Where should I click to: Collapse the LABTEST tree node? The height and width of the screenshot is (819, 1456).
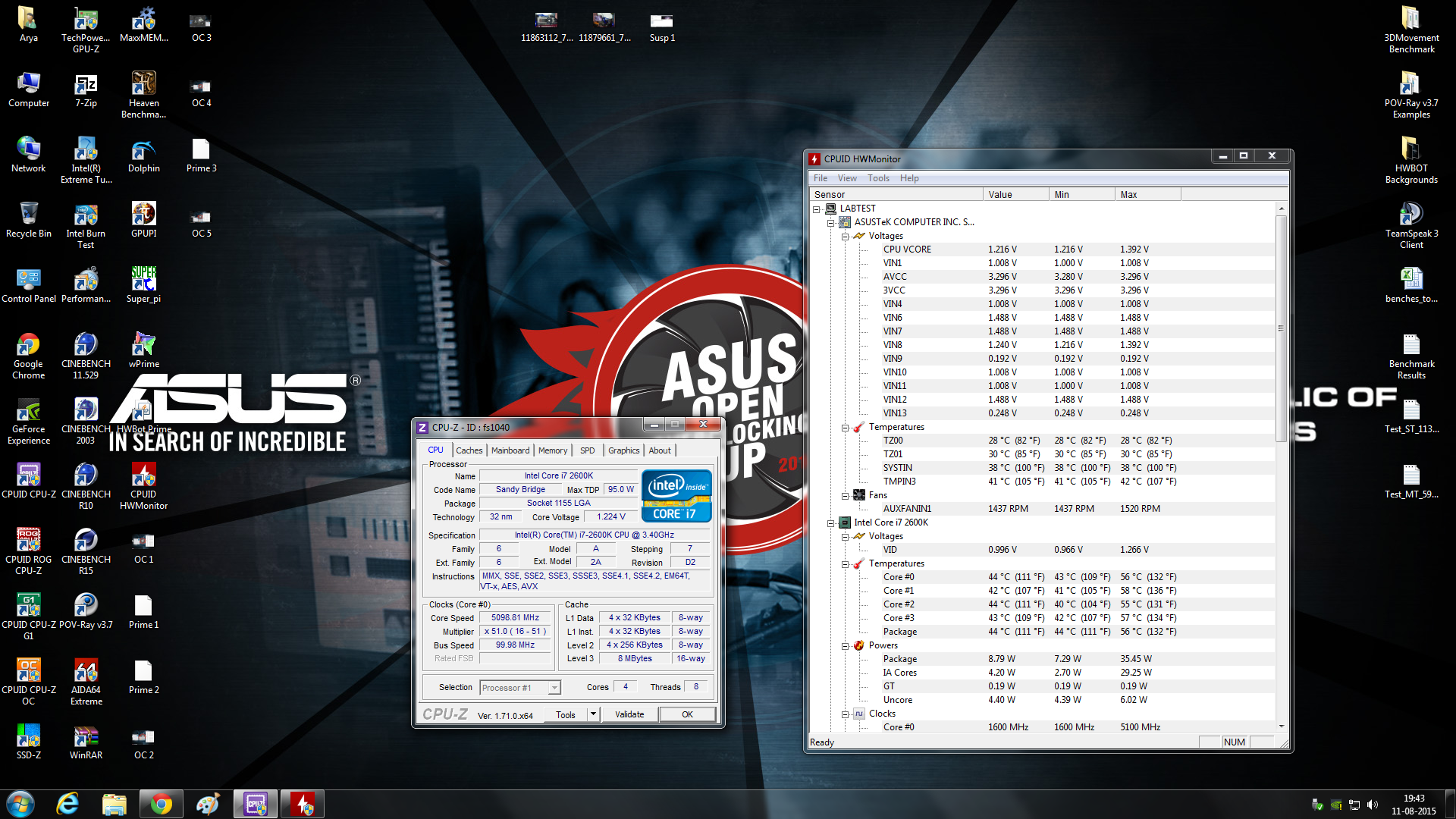point(817,209)
